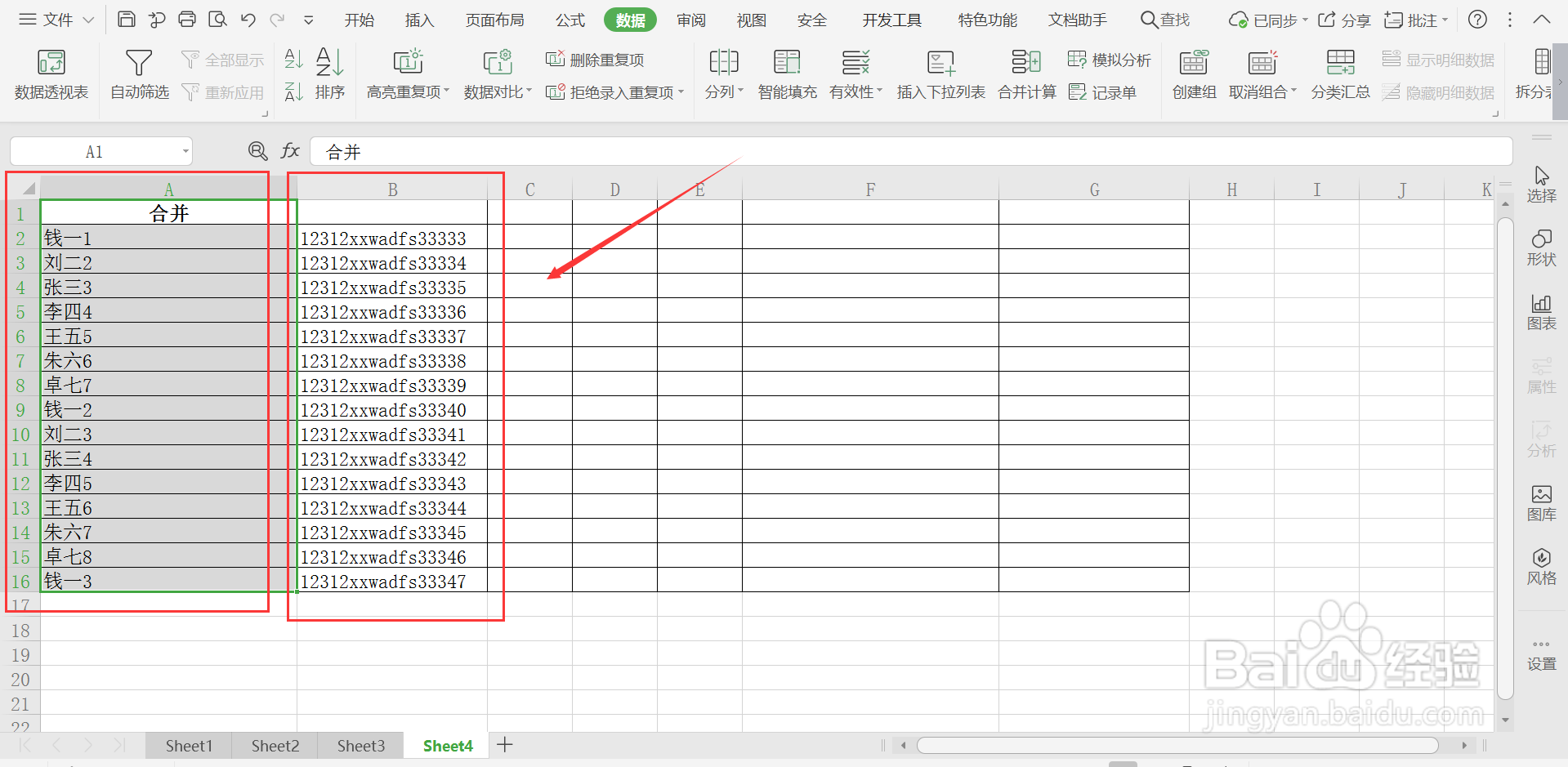Click the print icon in quick toolbar
Image resolution: width=1568 pixels, height=767 pixels.
(x=187, y=20)
